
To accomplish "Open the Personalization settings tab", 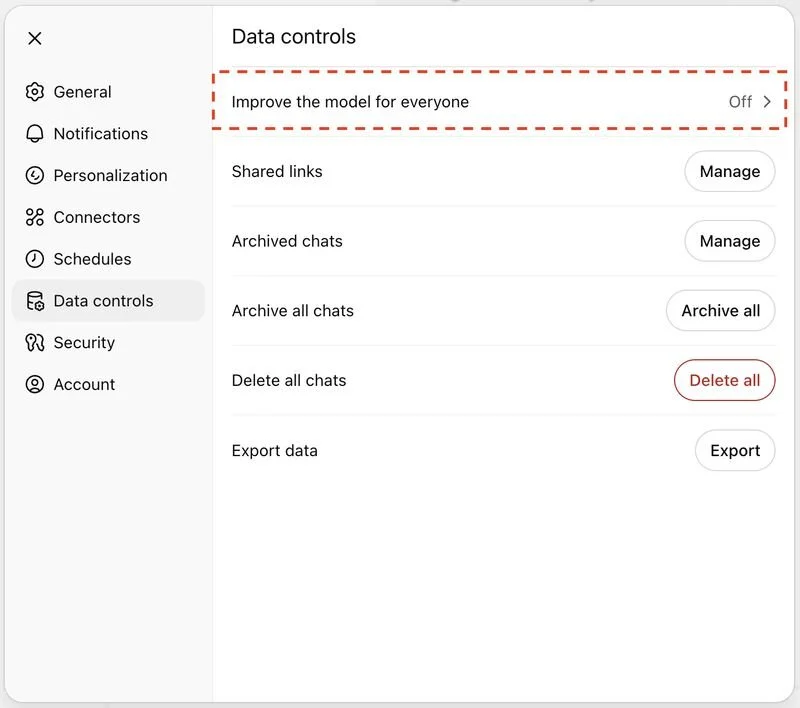I will 110,176.
